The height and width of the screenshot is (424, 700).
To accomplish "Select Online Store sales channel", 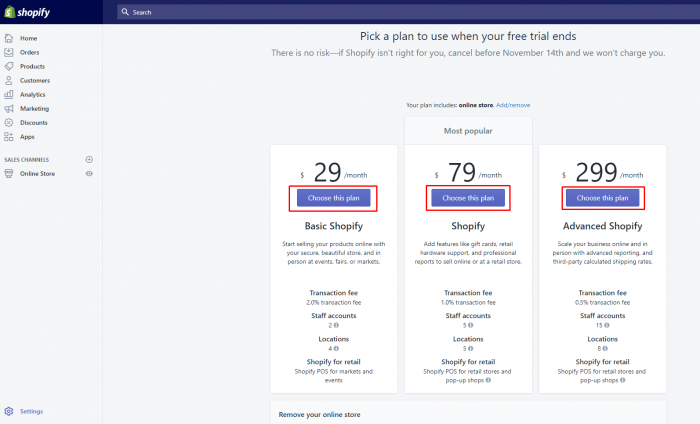I will [x=38, y=174].
